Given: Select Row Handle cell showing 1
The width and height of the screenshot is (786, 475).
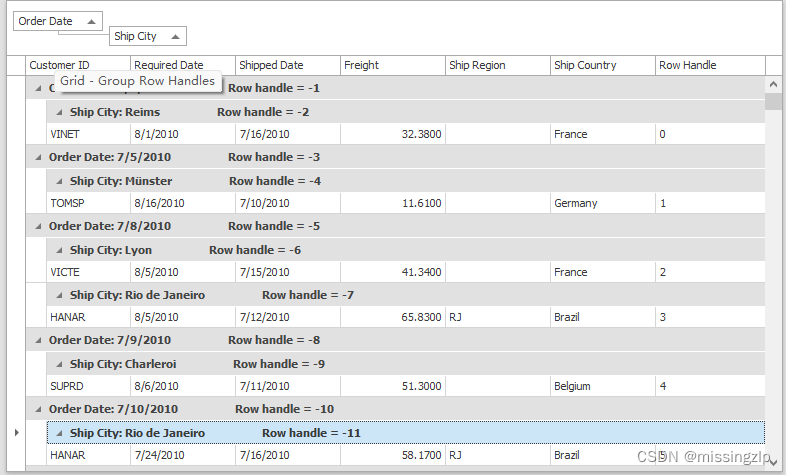Looking at the screenshot, I should click(710, 203).
